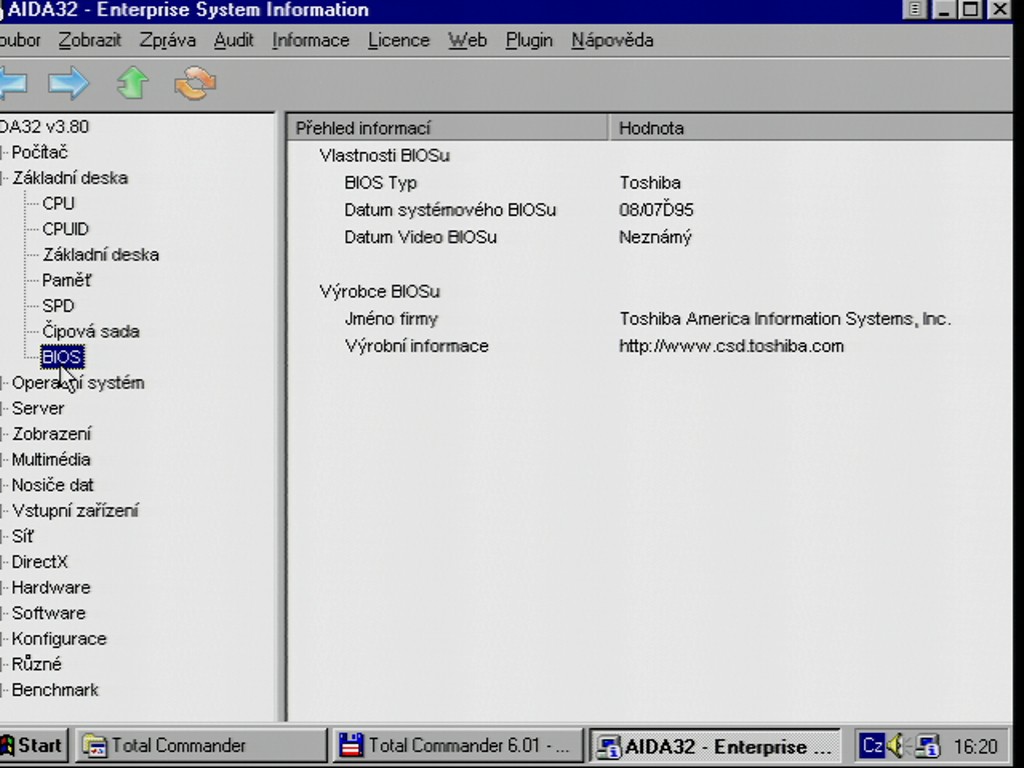This screenshot has width=1024, height=768.
Task: Open the Nápověda menu
Action: (612, 40)
